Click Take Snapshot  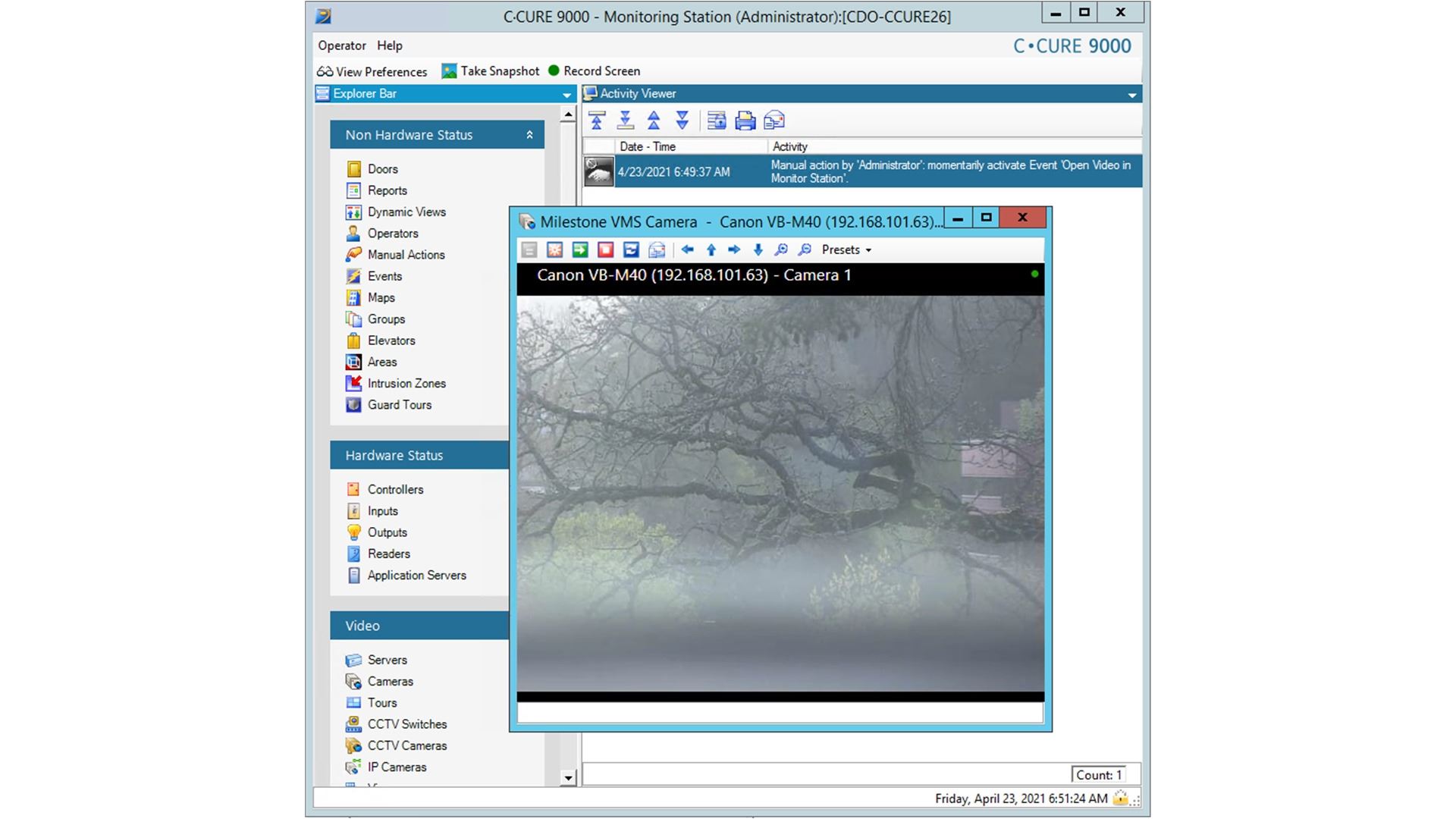(491, 71)
